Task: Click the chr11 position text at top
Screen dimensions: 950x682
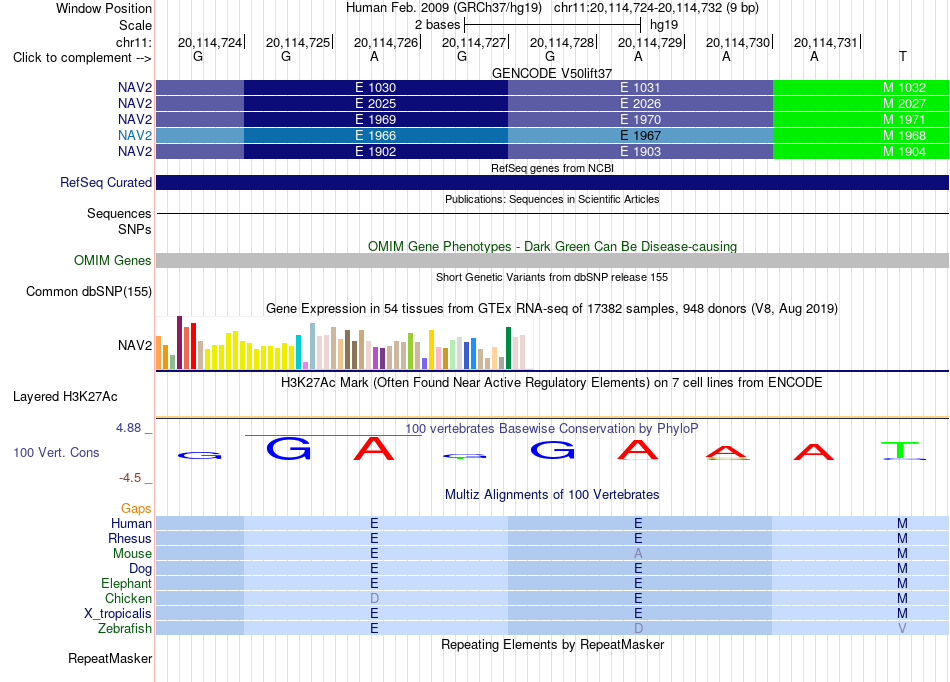Action: [x=656, y=8]
